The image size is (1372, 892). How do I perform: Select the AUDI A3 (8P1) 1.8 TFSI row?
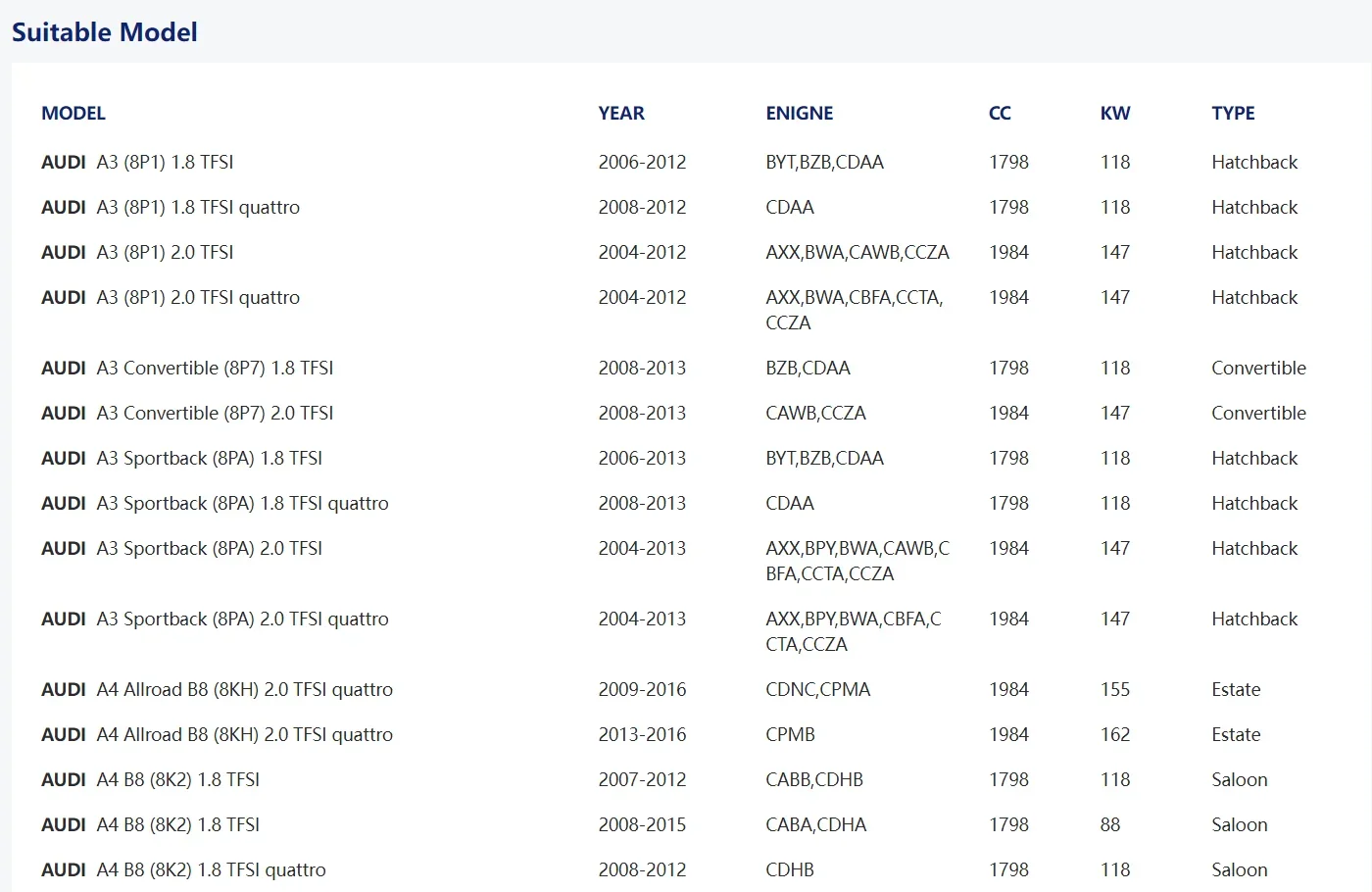(686, 162)
